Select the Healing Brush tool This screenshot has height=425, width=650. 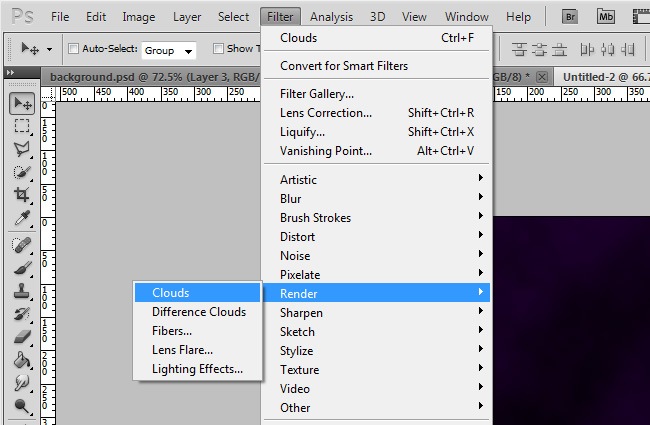click(x=22, y=245)
